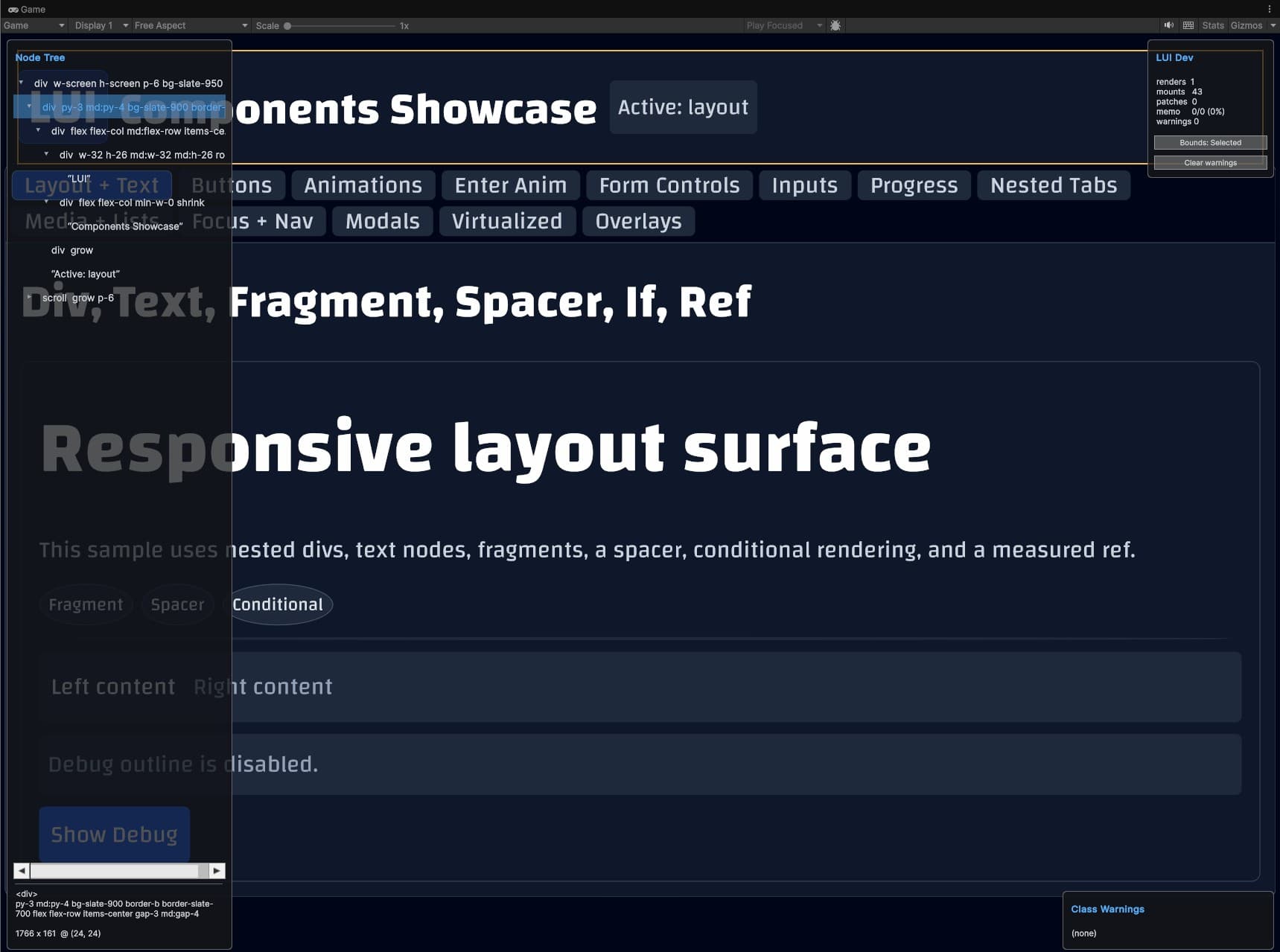Click the Game window title tab
Image resolution: width=1280 pixels, height=952 pixels.
tap(27, 9)
